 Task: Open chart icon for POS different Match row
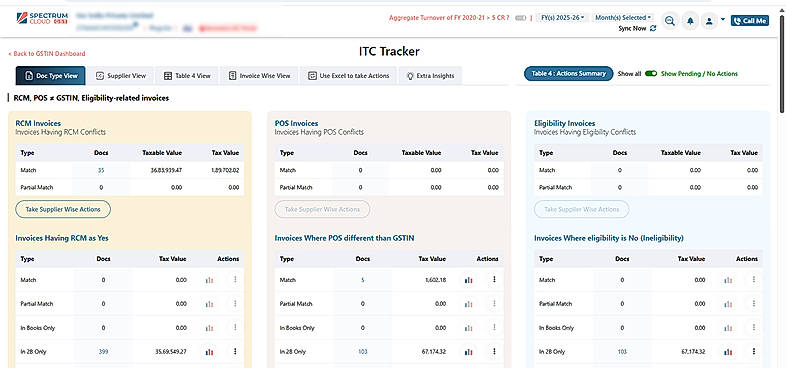(469, 280)
